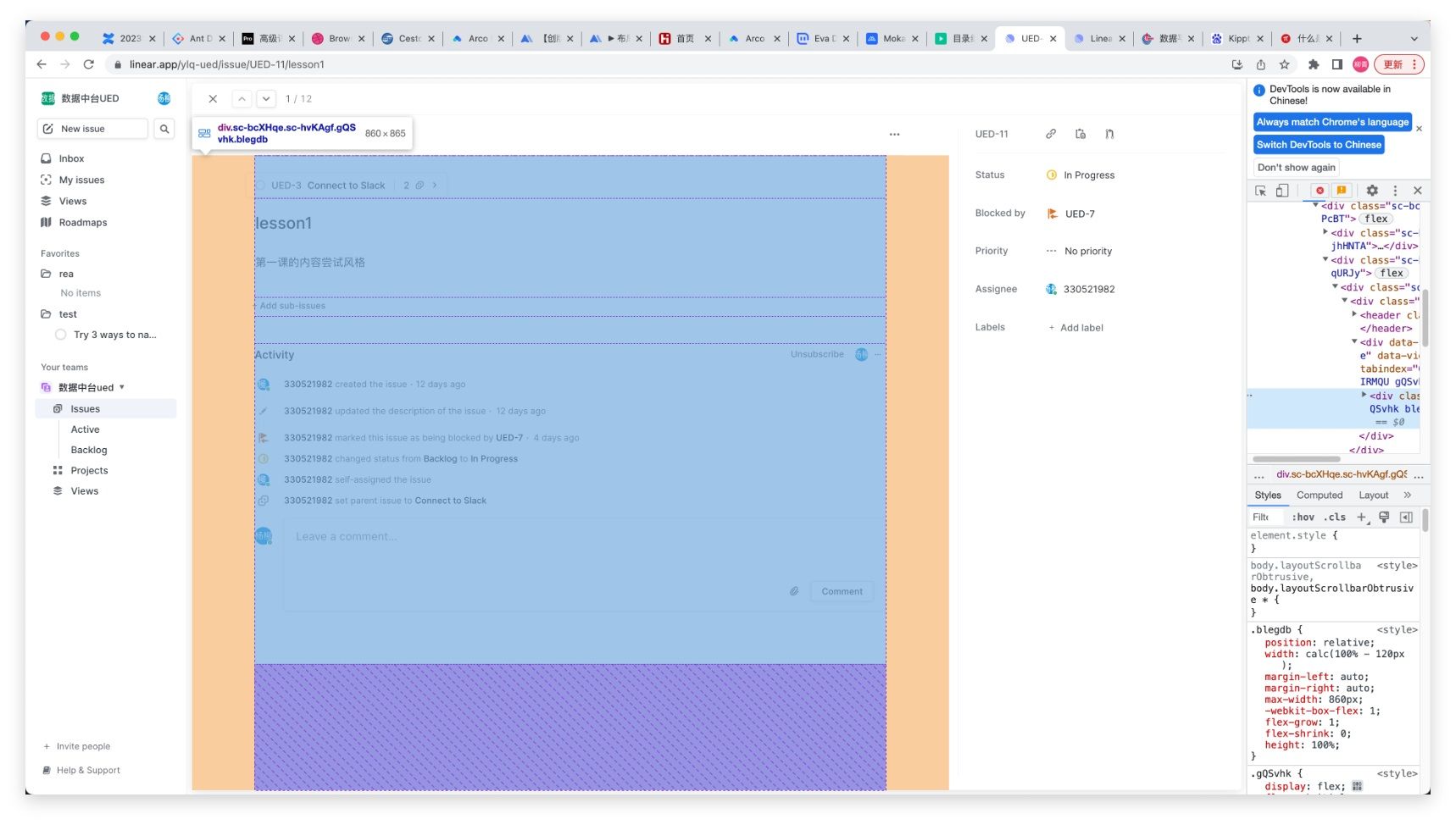This screenshot has width=1456, height=825.
Task: Copy issue ID with the clipboard icon
Action: coord(1081,134)
